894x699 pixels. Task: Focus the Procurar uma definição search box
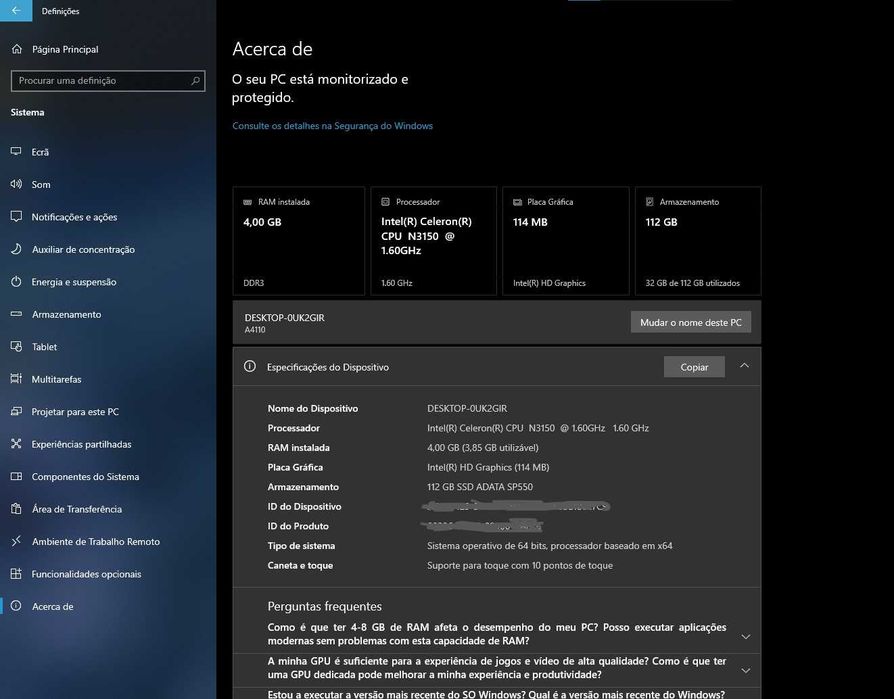[108, 80]
